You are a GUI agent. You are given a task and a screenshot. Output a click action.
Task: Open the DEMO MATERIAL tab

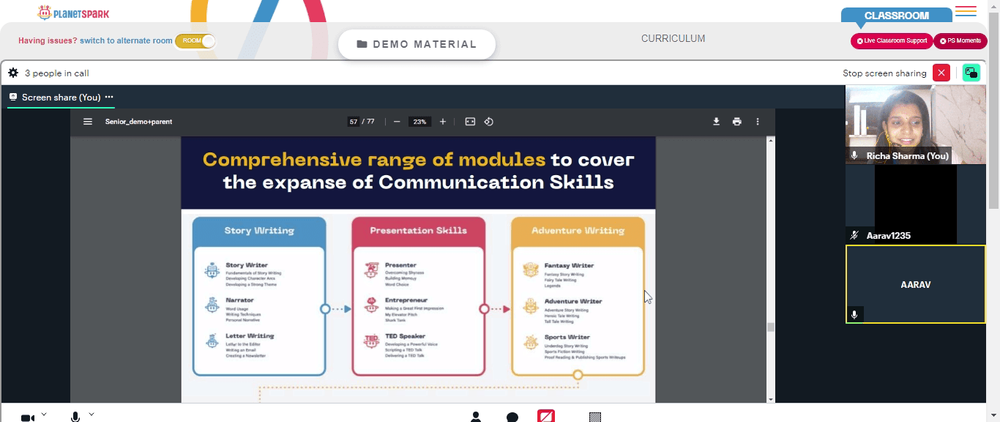[x=416, y=44]
